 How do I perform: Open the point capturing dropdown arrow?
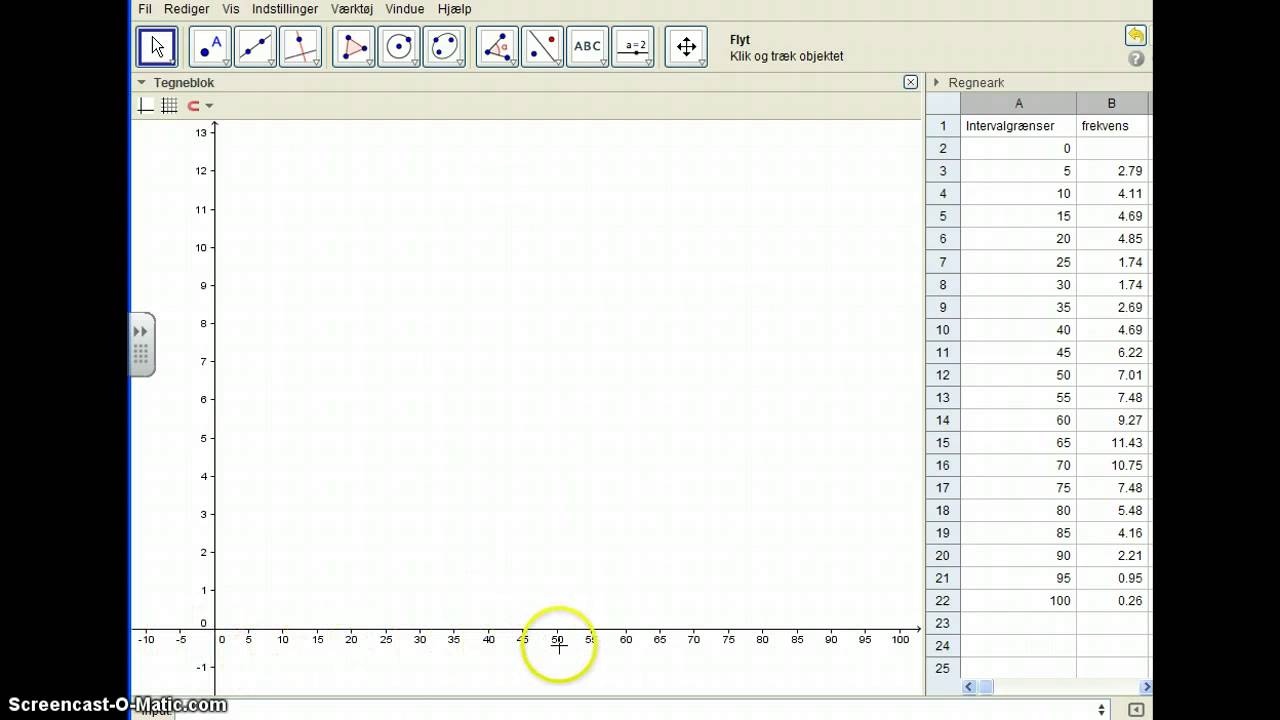[x=209, y=106]
